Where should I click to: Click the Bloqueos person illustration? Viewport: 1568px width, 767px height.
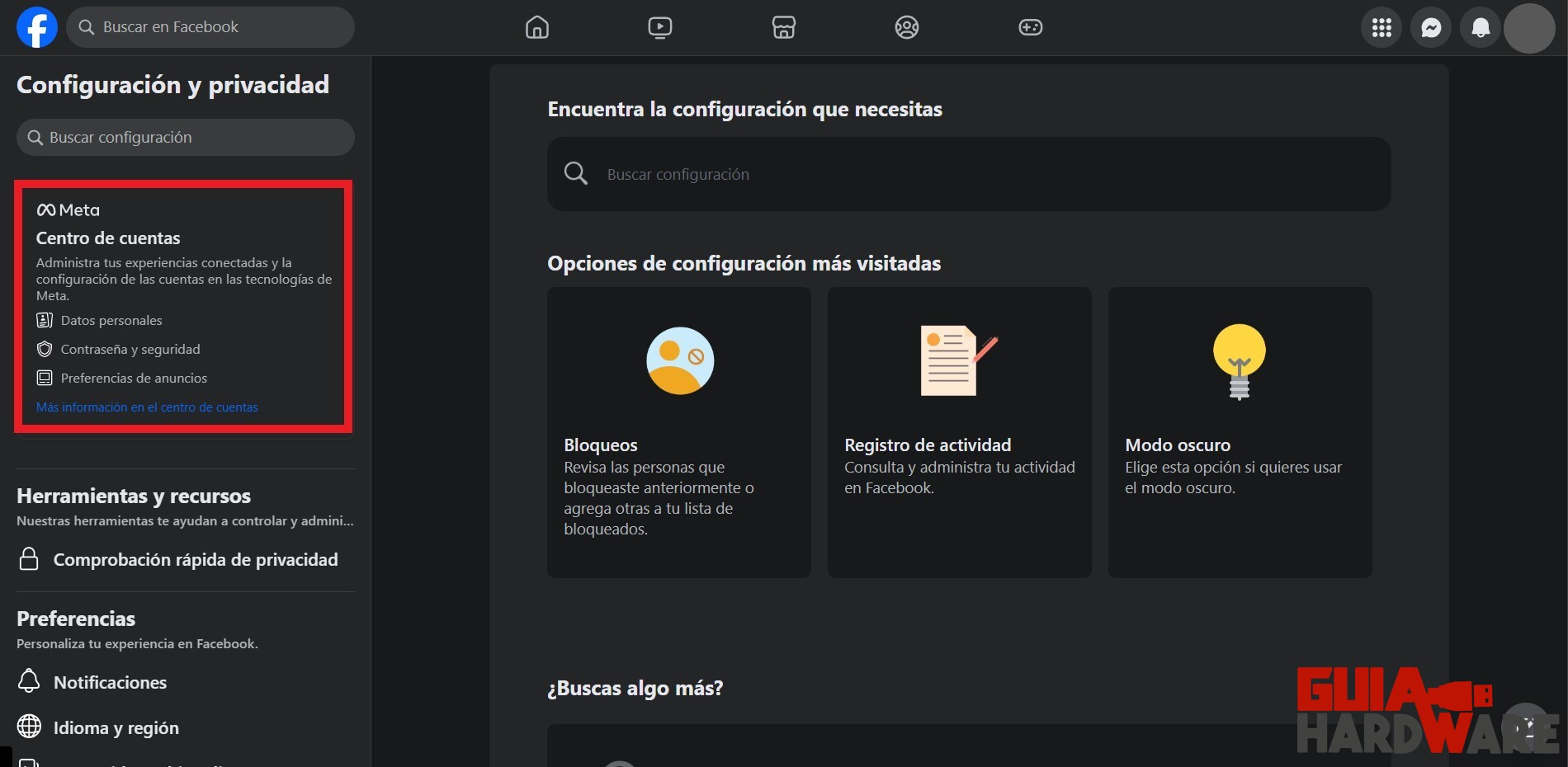pos(680,360)
